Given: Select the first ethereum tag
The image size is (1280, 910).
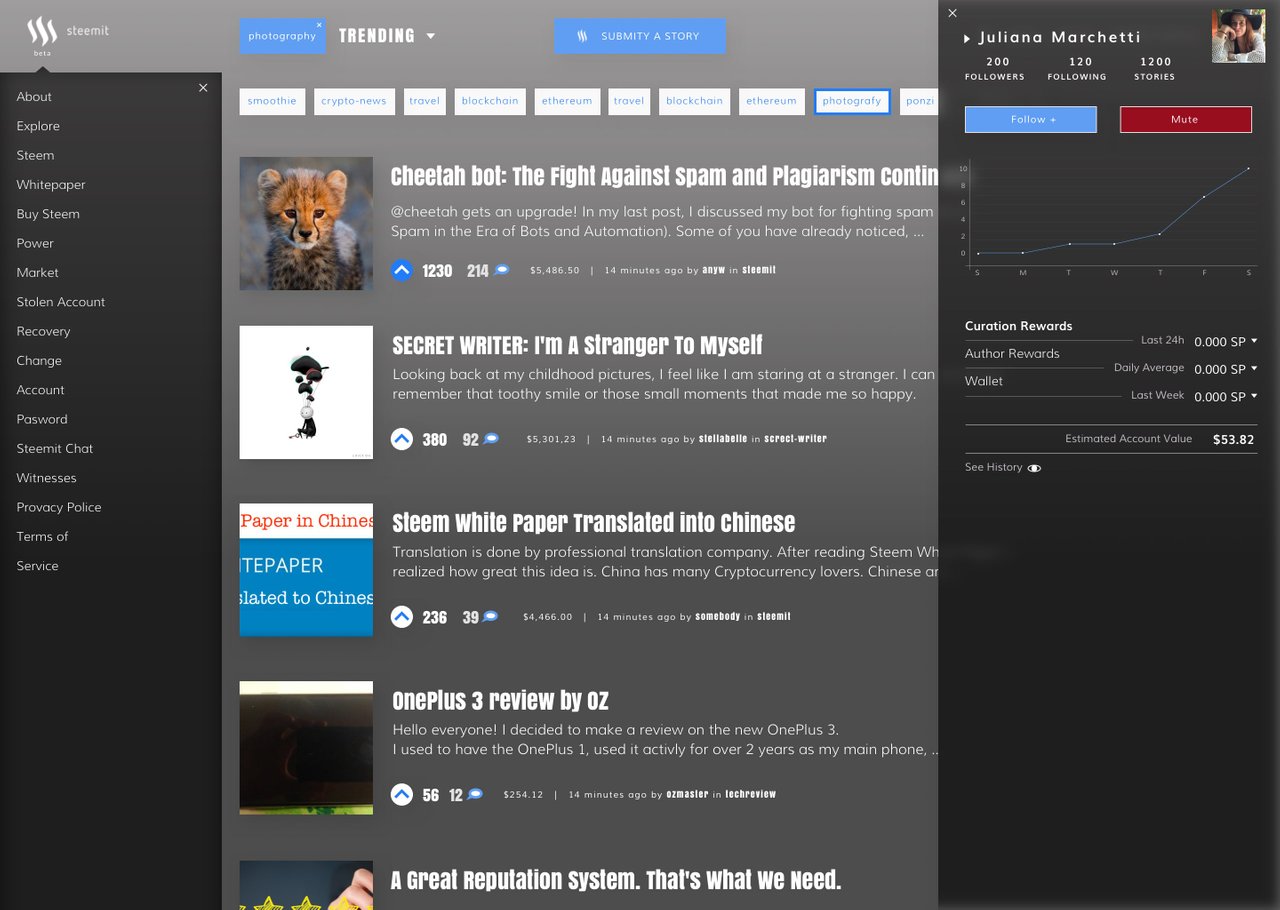Looking at the screenshot, I should (567, 101).
